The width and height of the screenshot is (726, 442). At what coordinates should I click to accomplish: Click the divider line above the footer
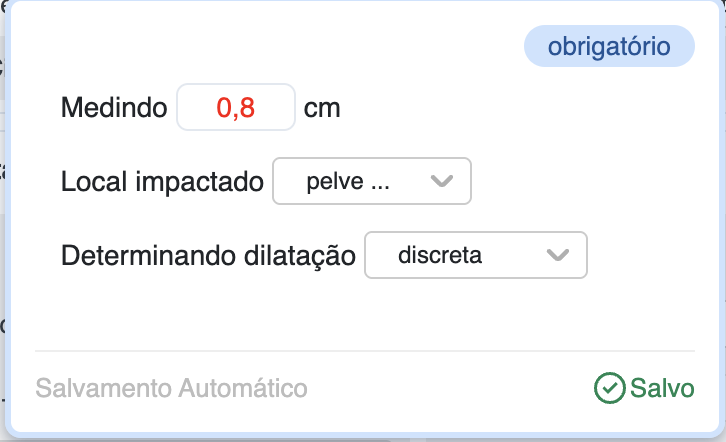(364, 351)
